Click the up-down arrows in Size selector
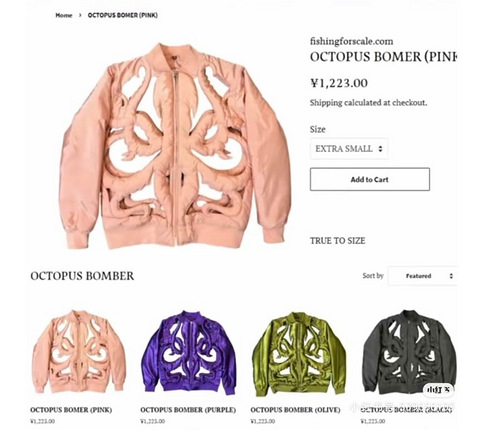The image size is (480, 430). [380, 149]
